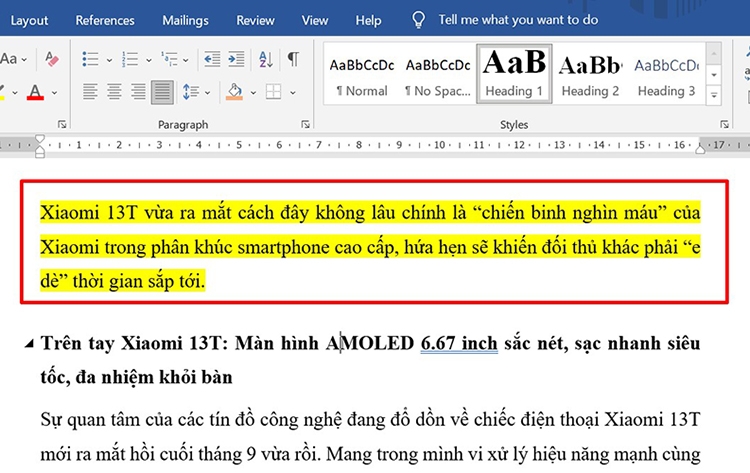
Task: Click the Increase Indent icon
Action: click(236, 59)
